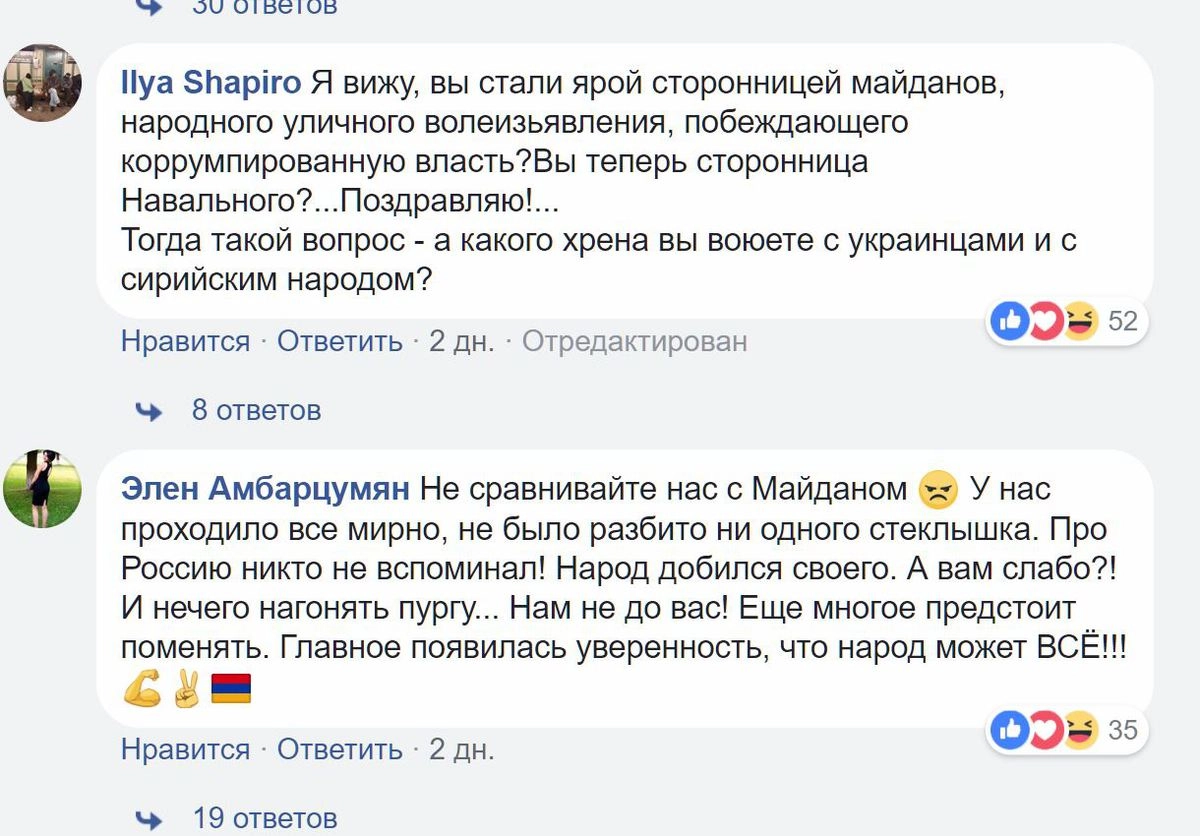
Task: Expand the "8 ответов" reply thread
Action: coord(256,410)
